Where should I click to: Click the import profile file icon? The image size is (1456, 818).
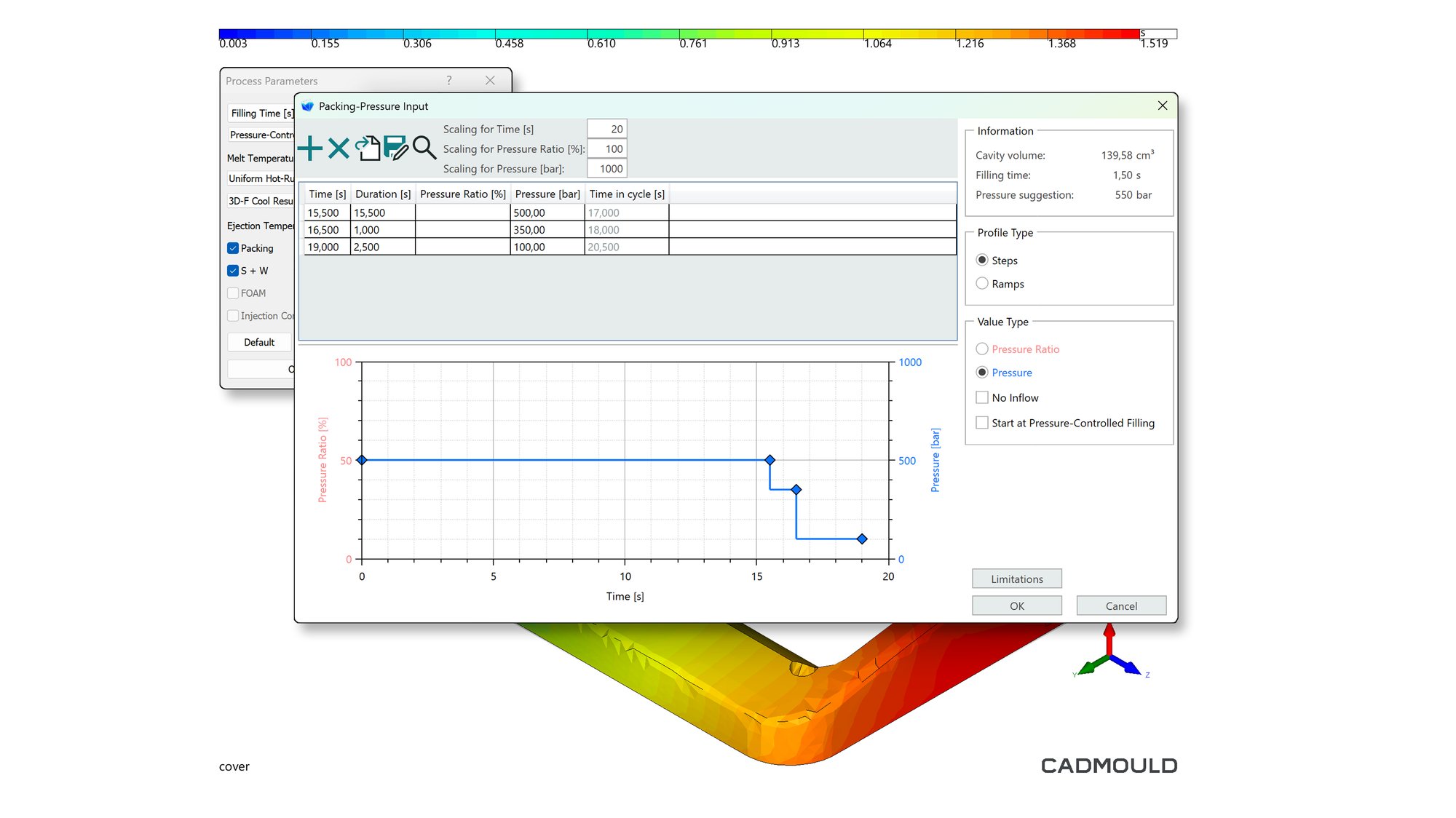pos(368,148)
